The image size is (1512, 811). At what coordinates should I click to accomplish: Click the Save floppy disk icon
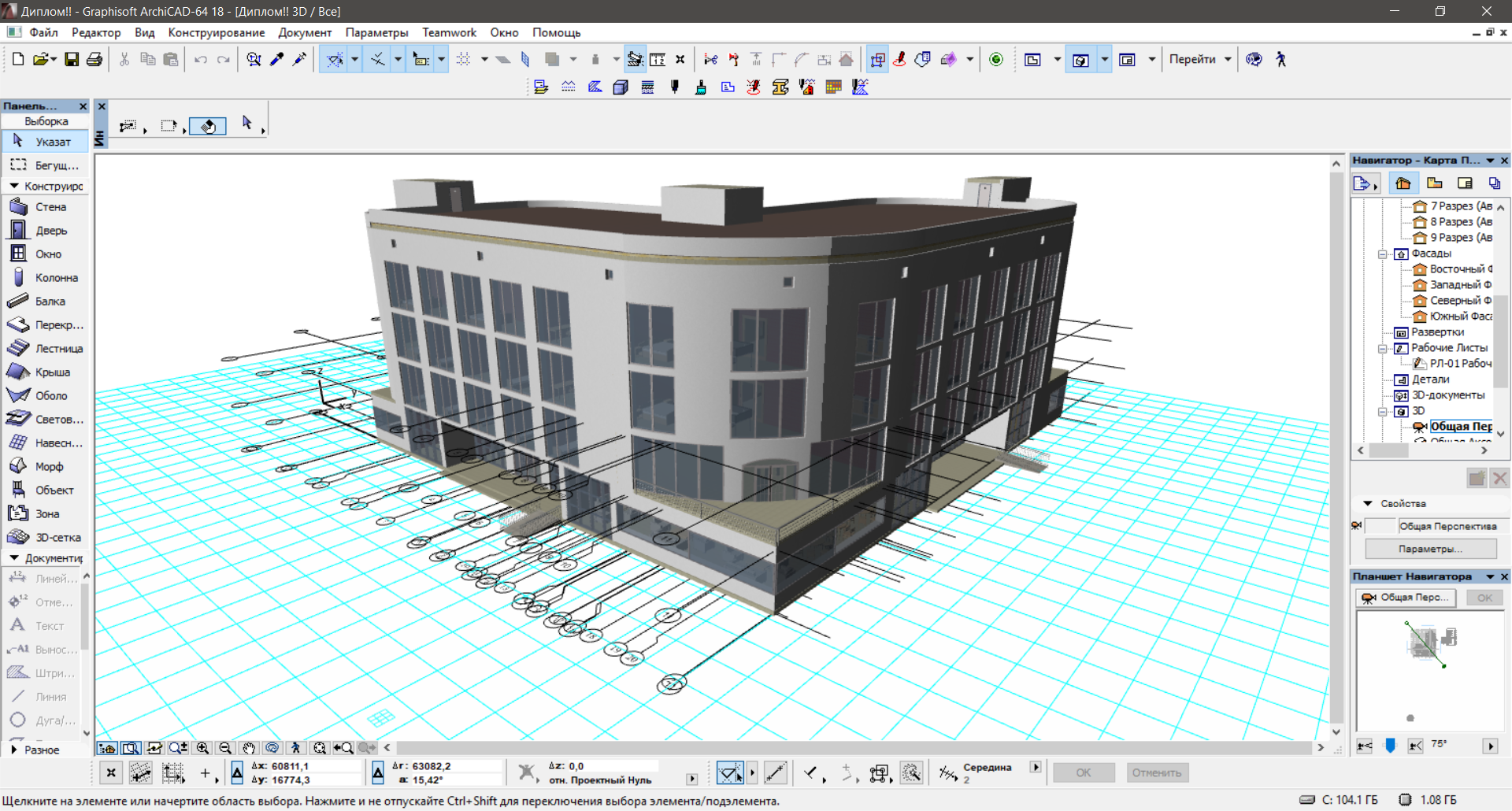pyautogui.click(x=72, y=59)
